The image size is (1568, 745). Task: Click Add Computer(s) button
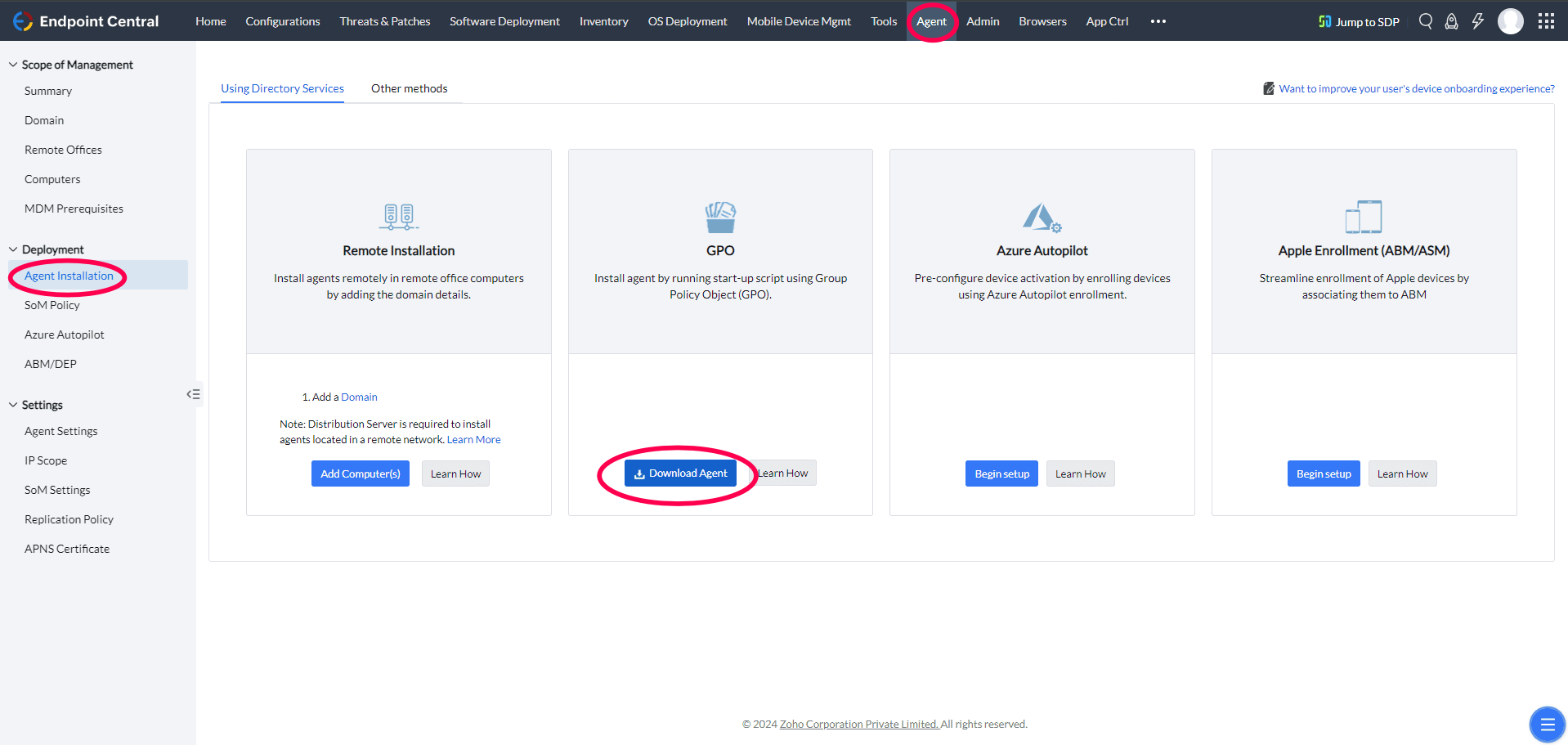pyautogui.click(x=361, y=473)
